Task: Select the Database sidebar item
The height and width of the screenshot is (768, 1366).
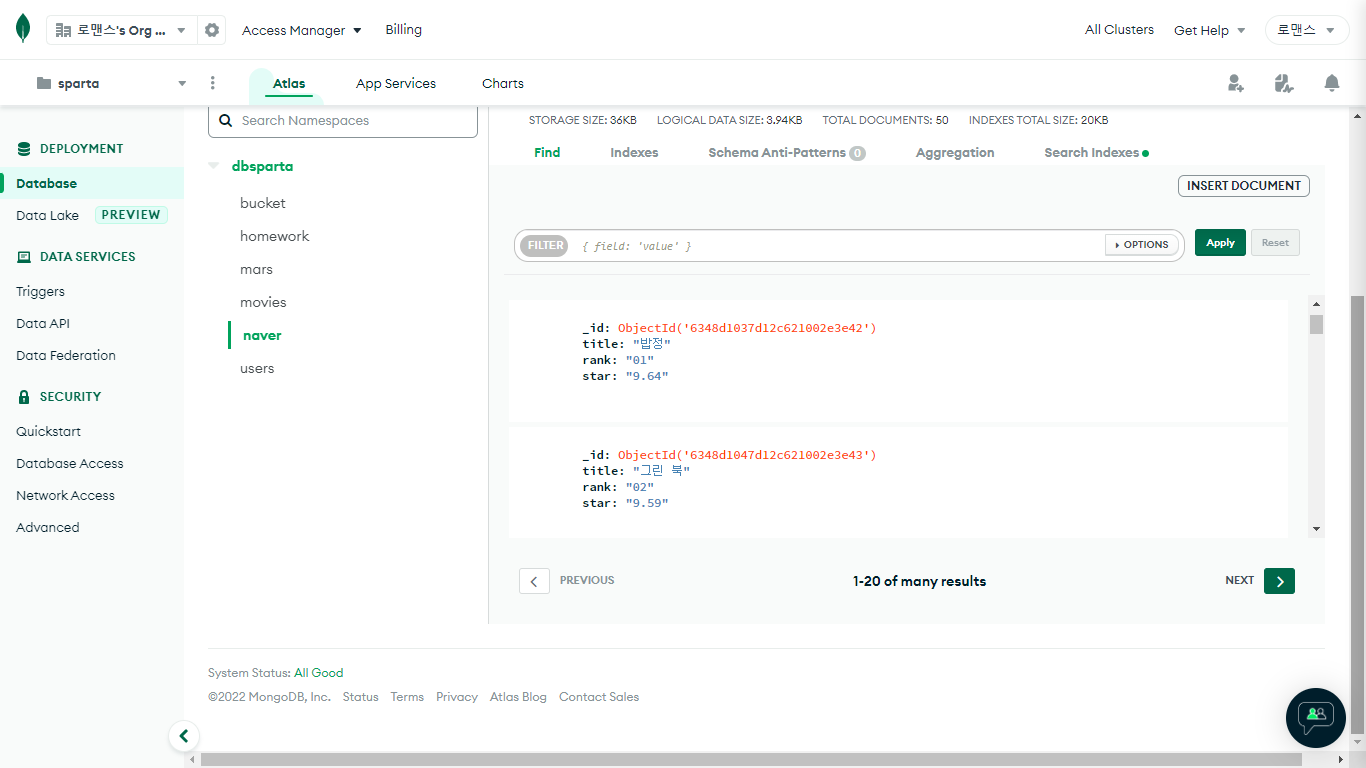Action: coord(92,183)
